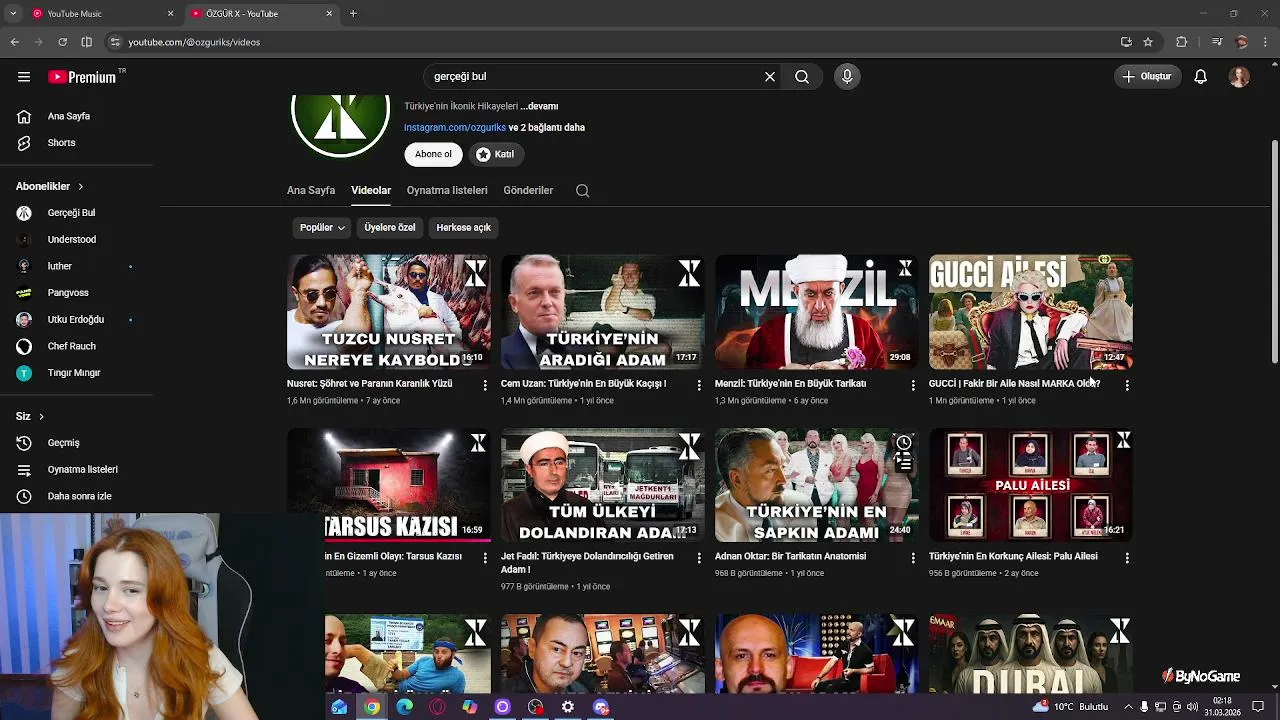Open the account avatar menu
The image size is (1280, 720).
click(1239, 77)
